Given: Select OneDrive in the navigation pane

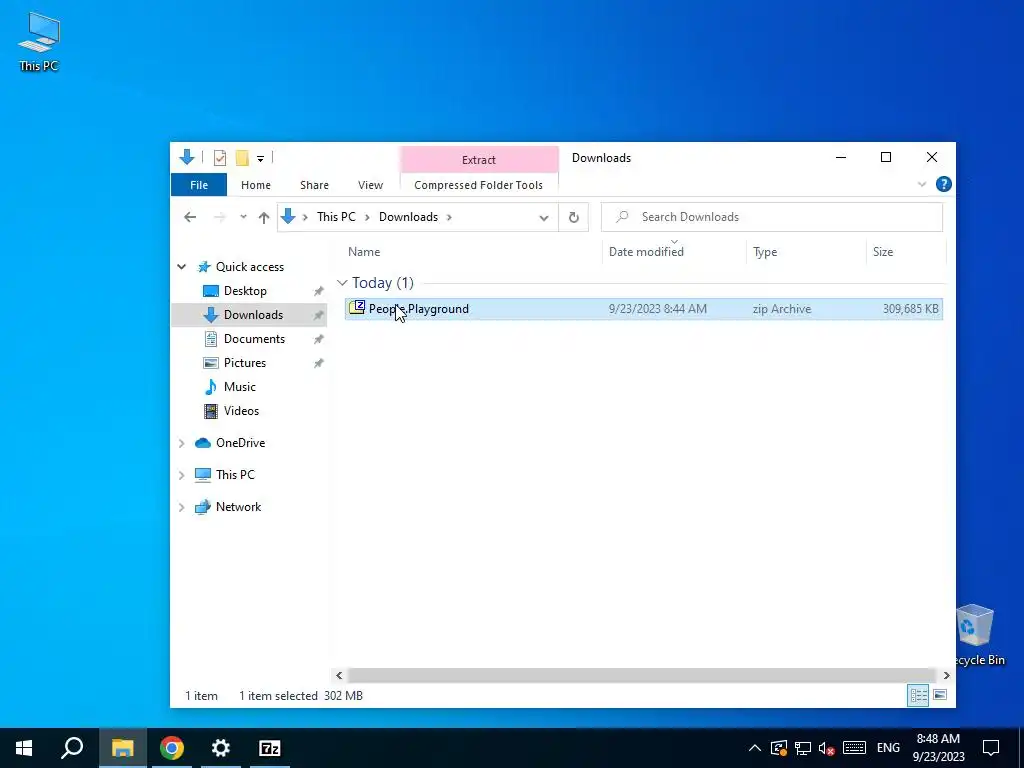Looking at the screenshot, I should pos(240,443).
